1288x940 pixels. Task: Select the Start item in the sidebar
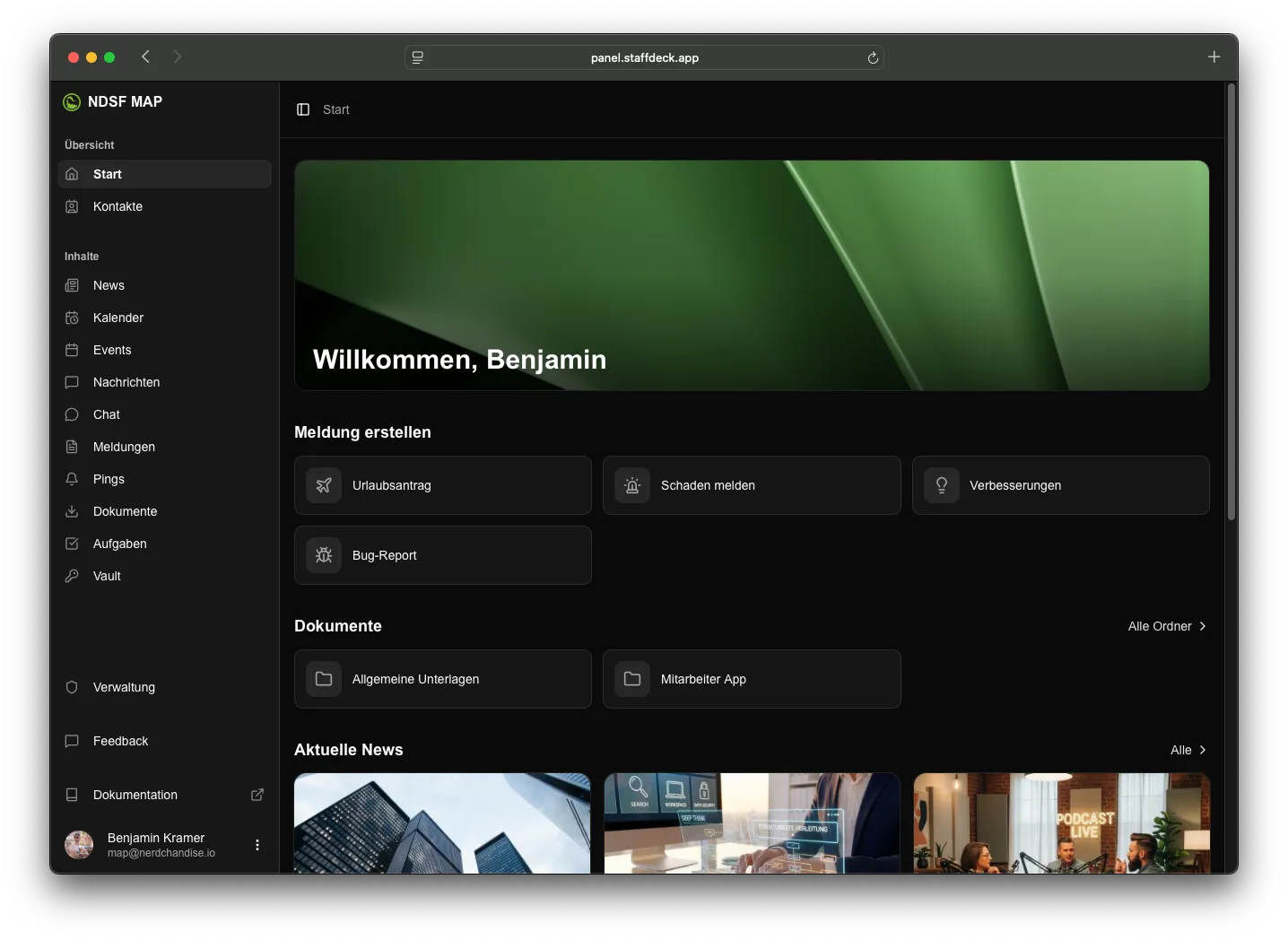[164, 174]
